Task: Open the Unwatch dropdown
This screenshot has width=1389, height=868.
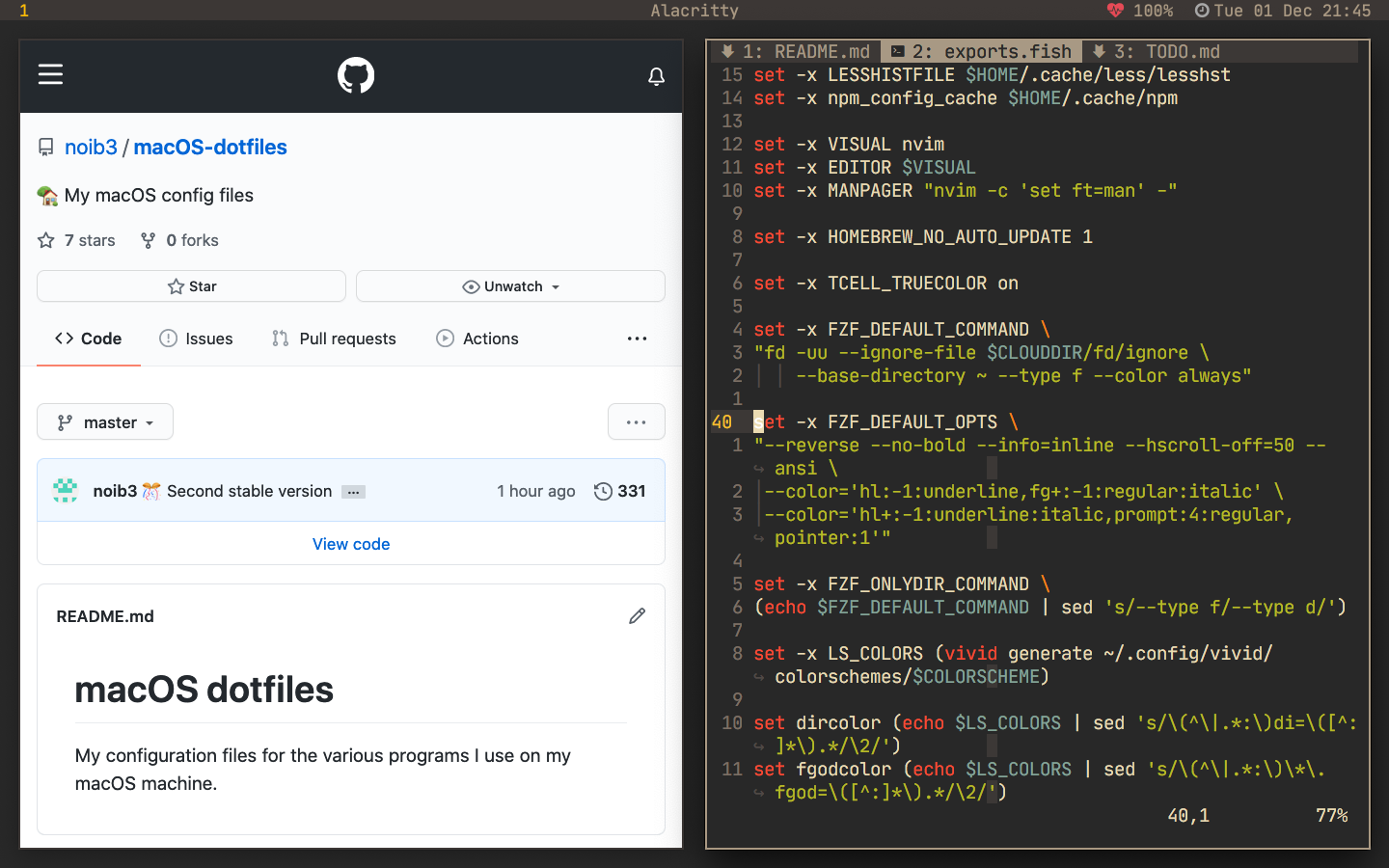Action: pos(510,286)
